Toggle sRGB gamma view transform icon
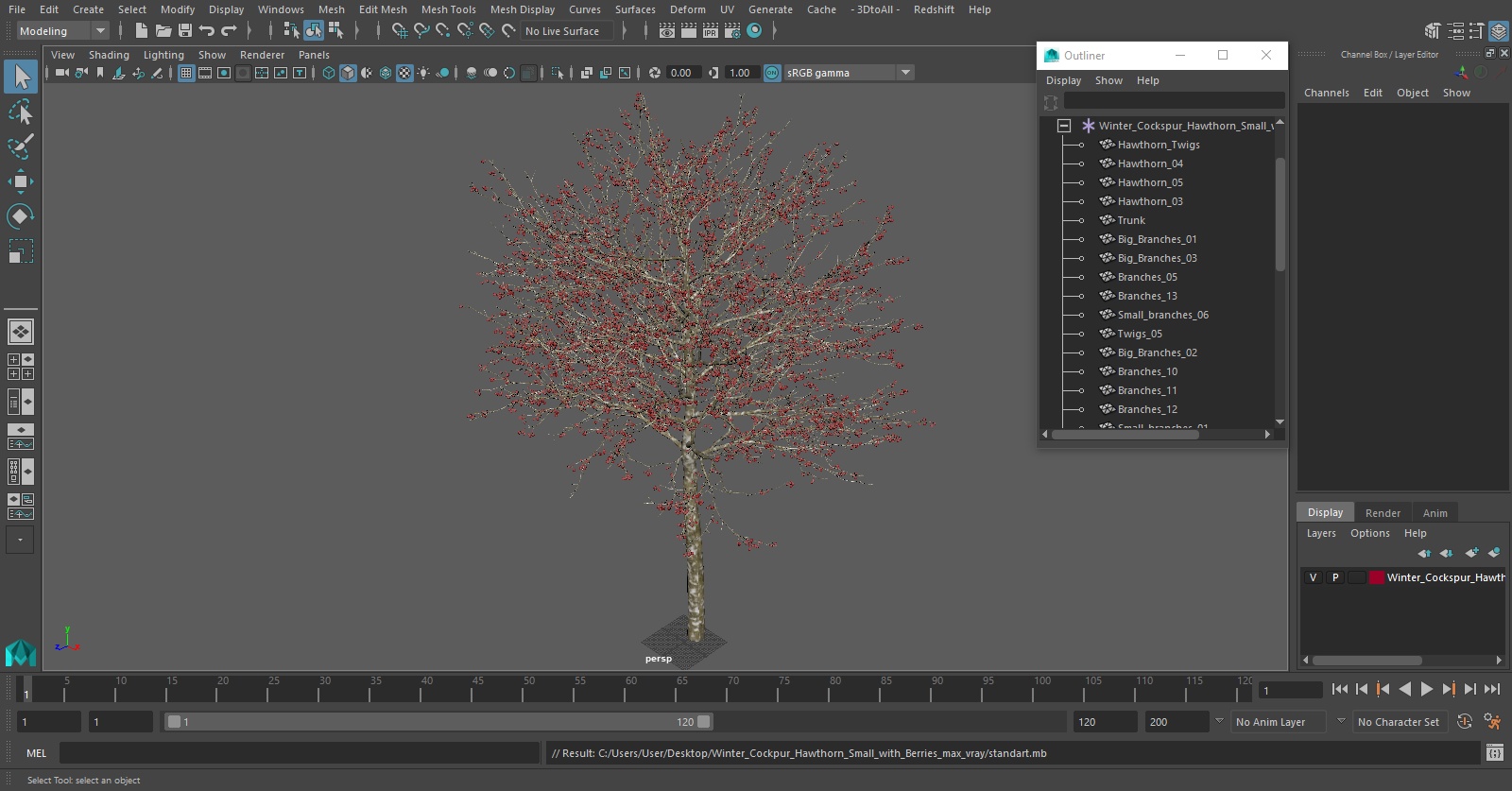 click(x=772, y=73)
